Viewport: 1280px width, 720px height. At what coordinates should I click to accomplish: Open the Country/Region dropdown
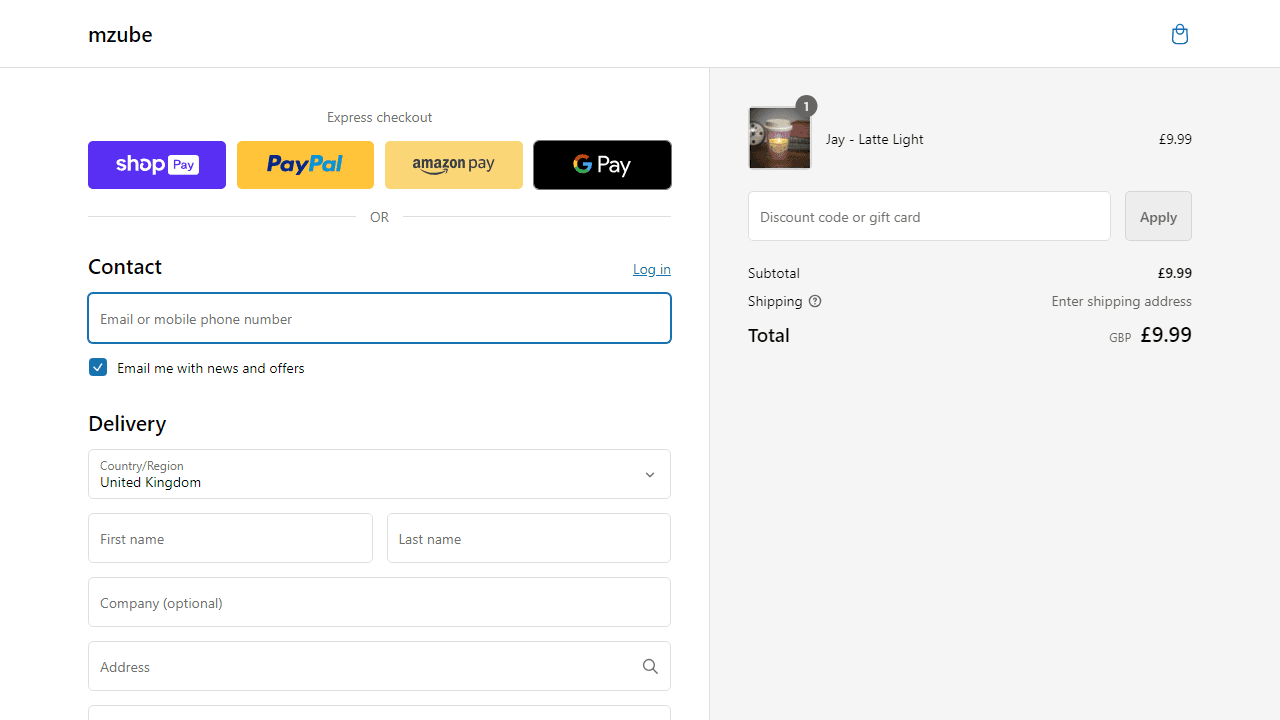(x=379, y=474)
